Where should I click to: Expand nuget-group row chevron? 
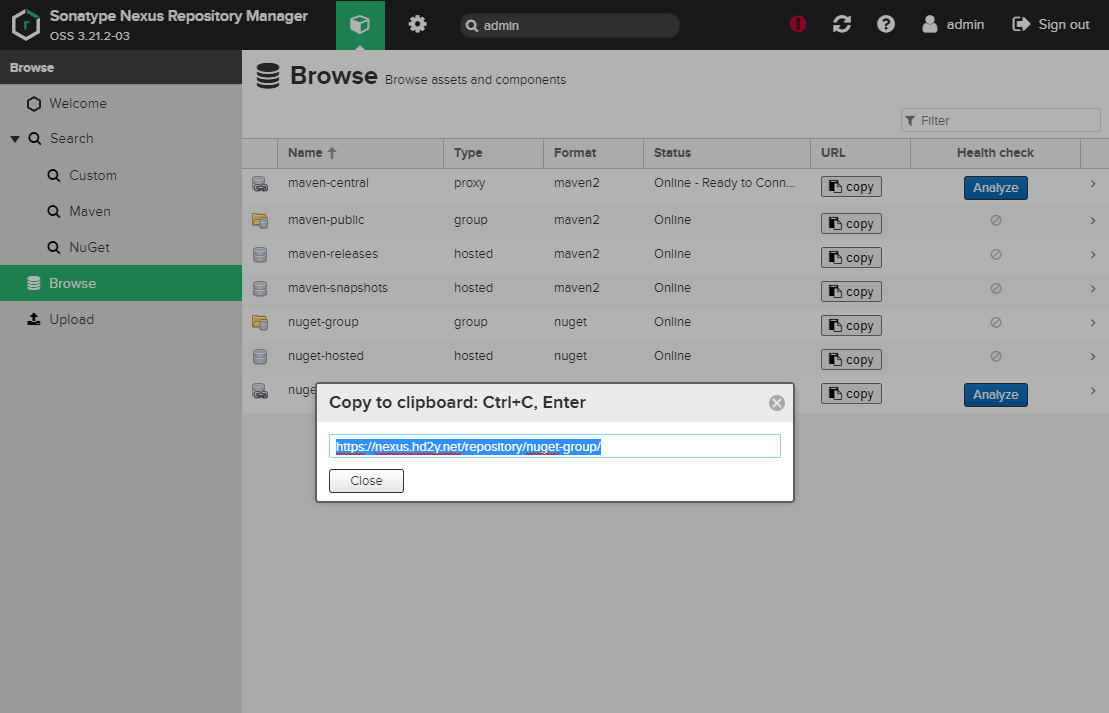[1093, 323]
